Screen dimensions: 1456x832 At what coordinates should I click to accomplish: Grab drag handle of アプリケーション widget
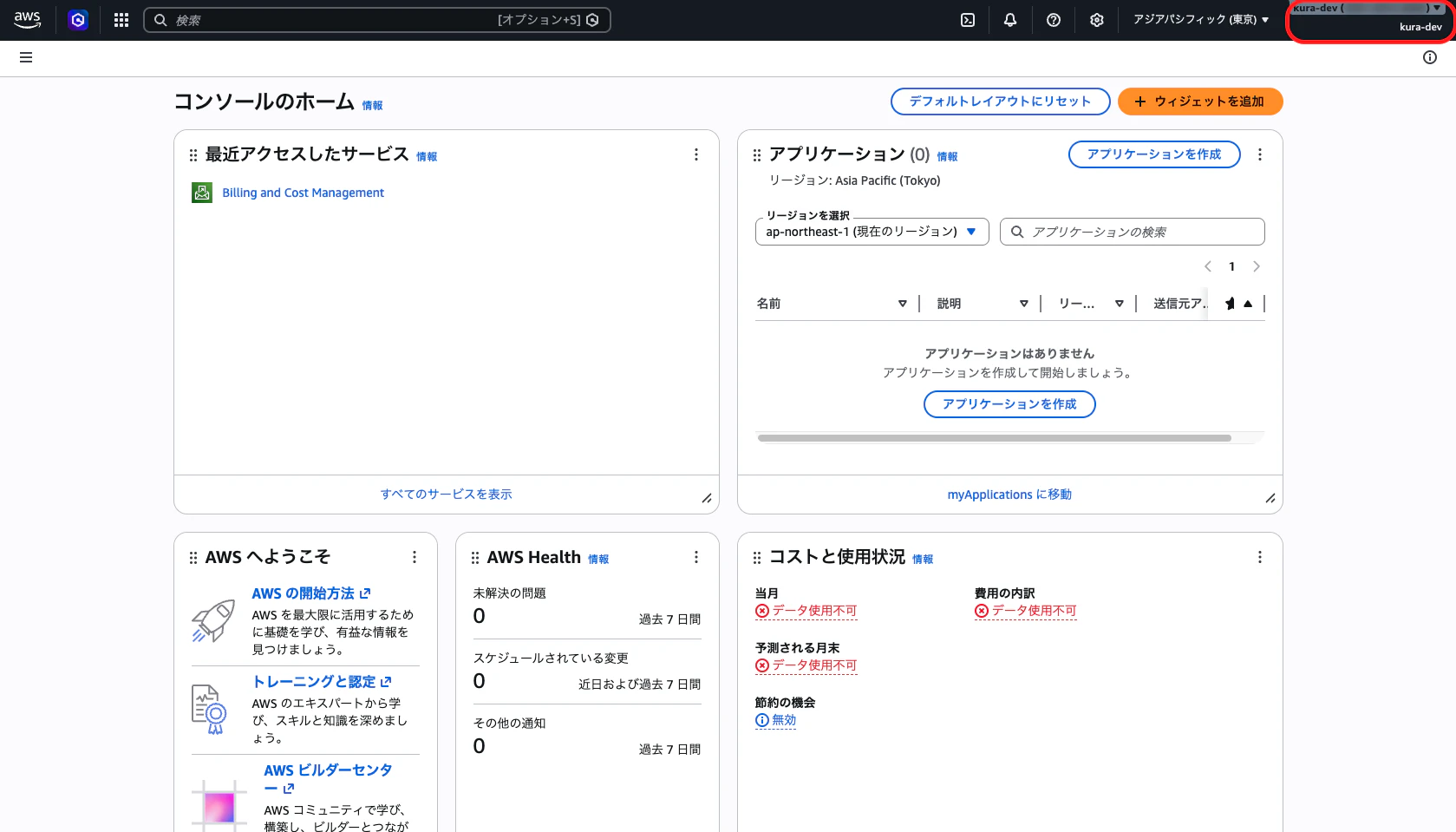pos(757,155)
